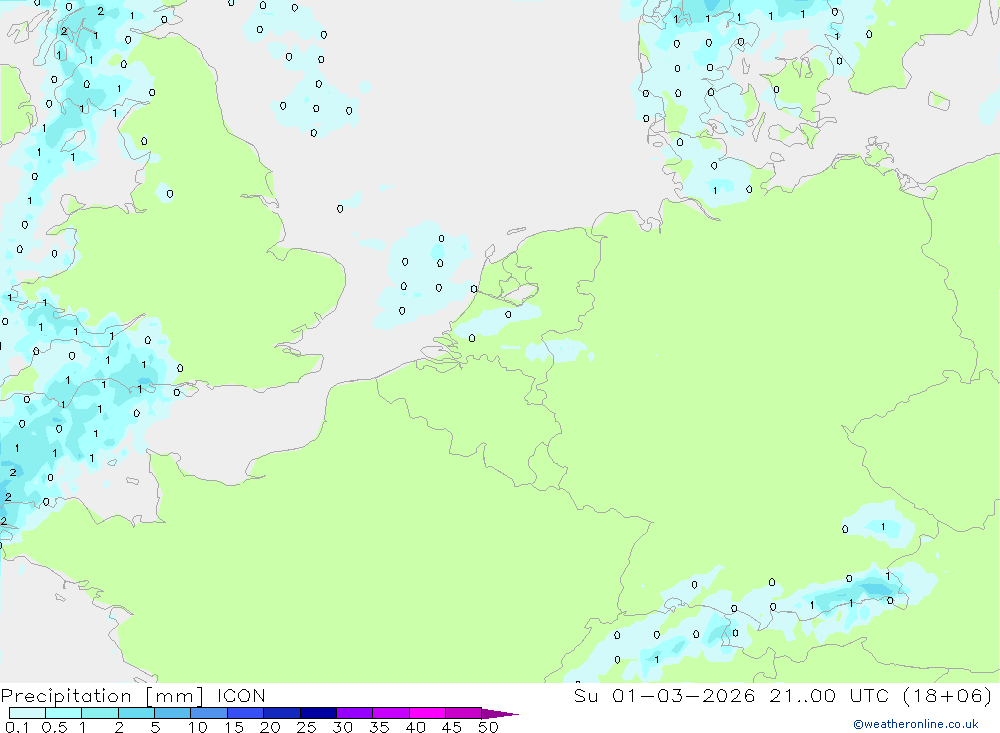Click the '0.5' legend scale label
This screenshot has width=1000, height=733.
54,727
